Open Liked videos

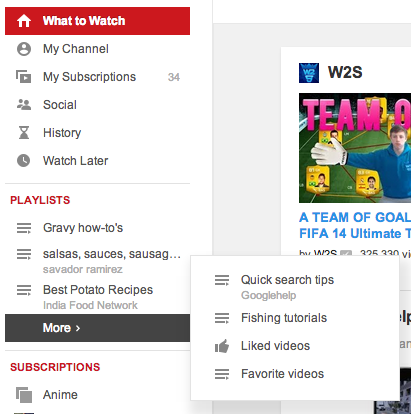tap(275, 346)
